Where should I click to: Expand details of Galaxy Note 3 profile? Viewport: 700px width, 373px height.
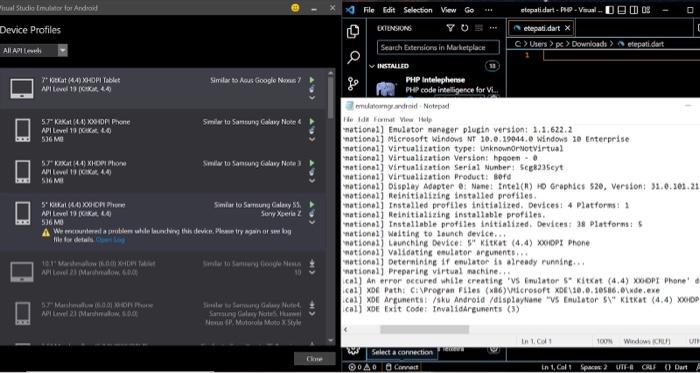pyautogui.click(x=312, y=181)
